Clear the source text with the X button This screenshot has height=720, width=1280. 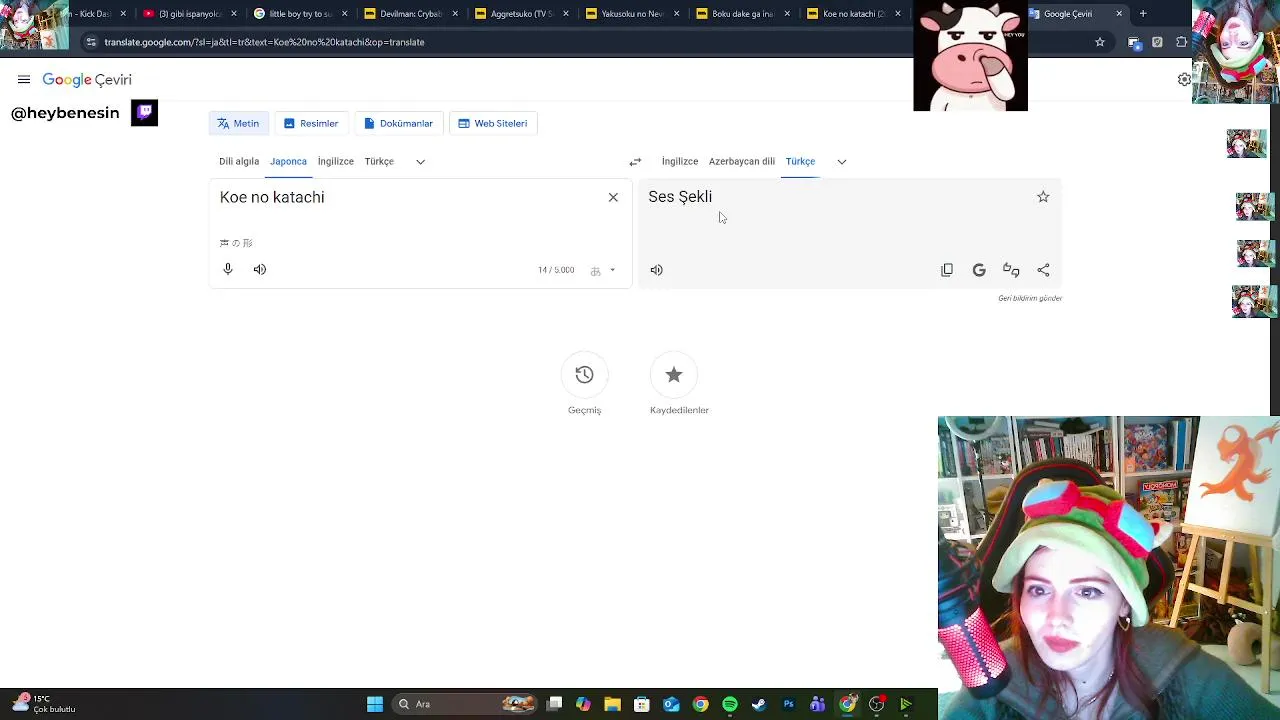(613, 197)
